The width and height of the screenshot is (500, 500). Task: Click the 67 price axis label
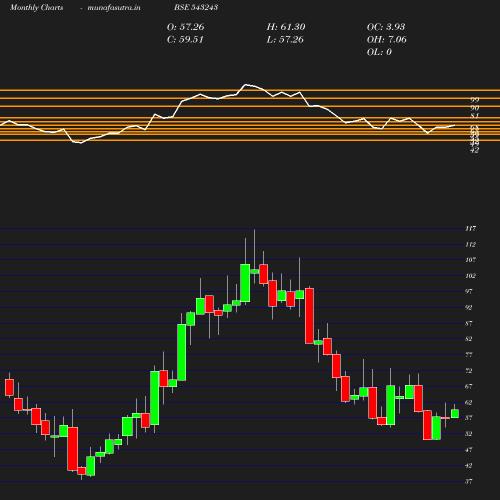[469, 386]
